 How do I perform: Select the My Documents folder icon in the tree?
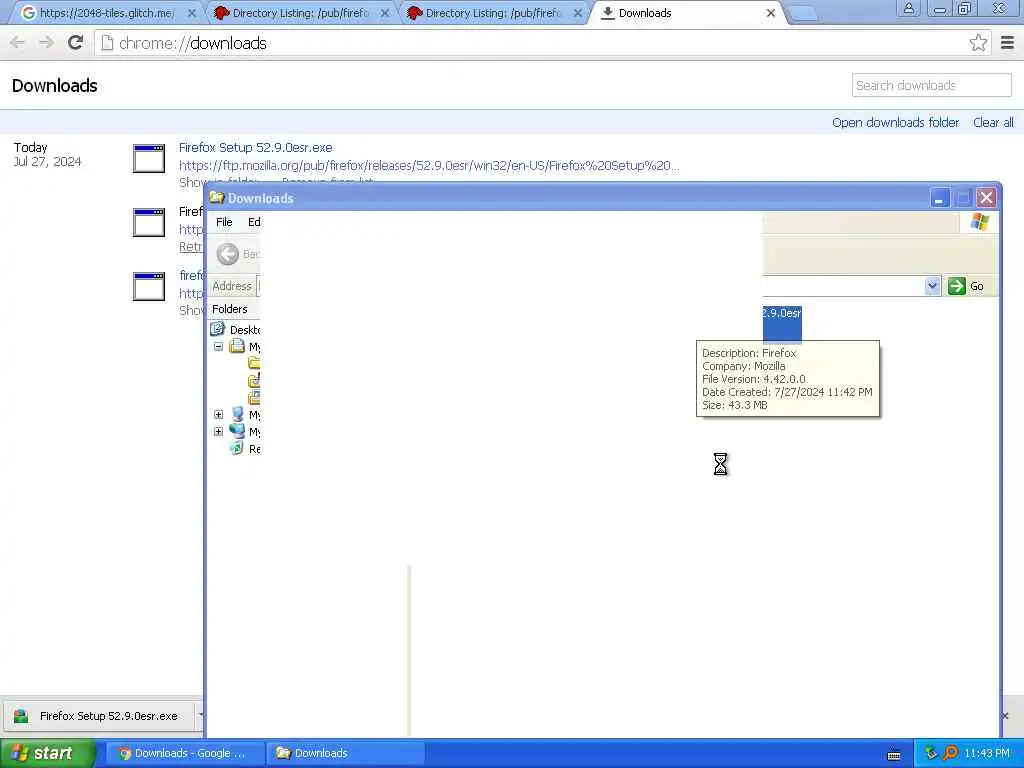tap(236, 346)
